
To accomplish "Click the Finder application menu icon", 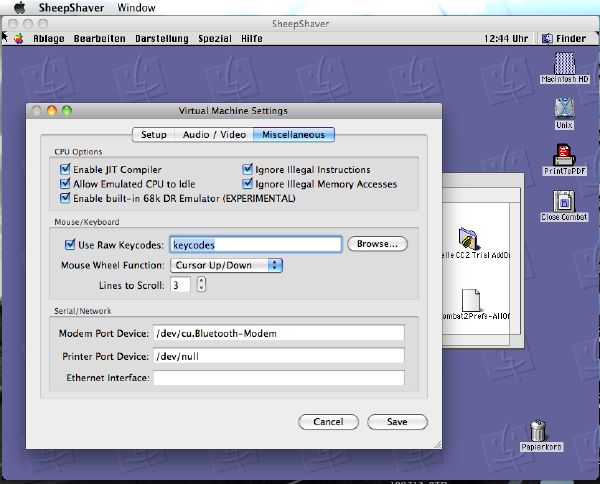I will 547,39.
